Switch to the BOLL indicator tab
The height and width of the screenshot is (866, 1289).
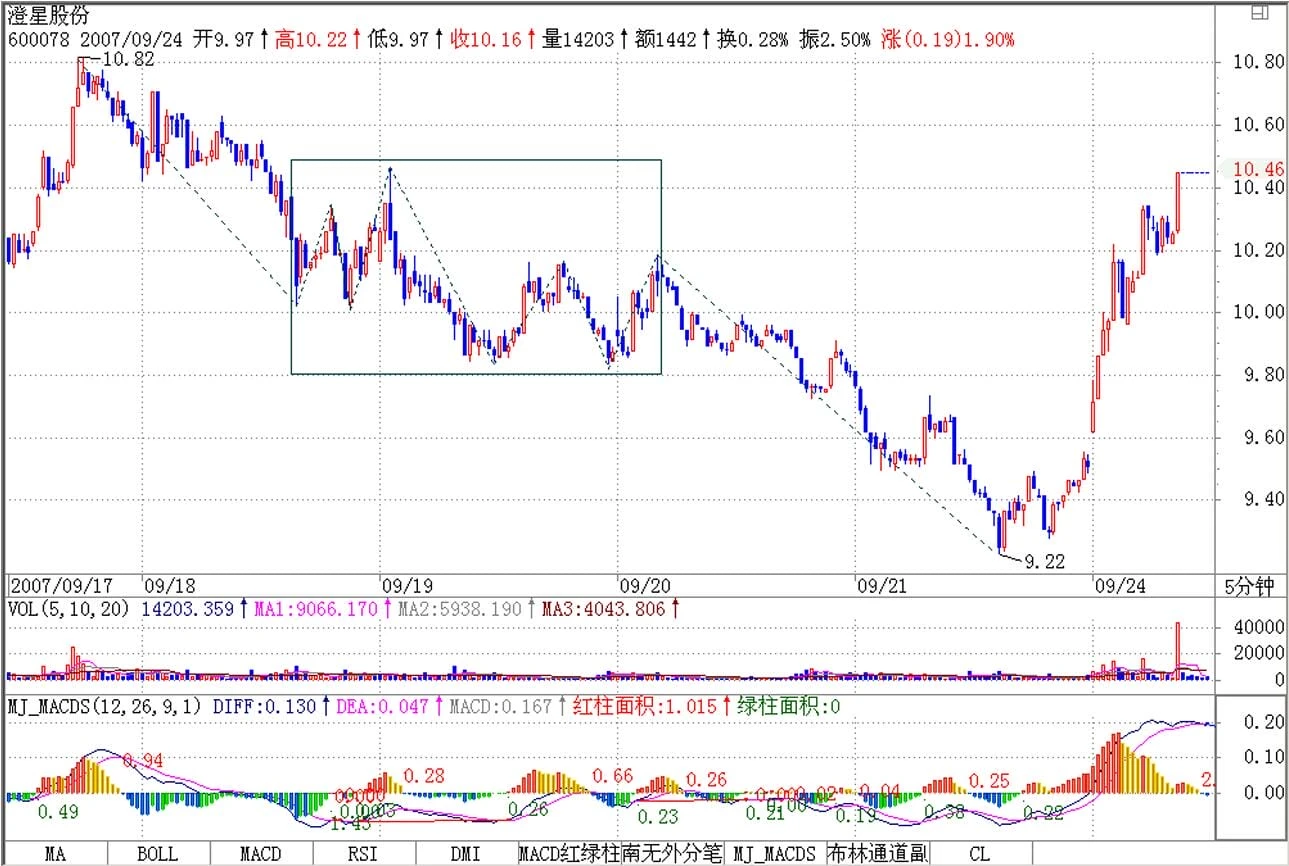tap(157, 854)
